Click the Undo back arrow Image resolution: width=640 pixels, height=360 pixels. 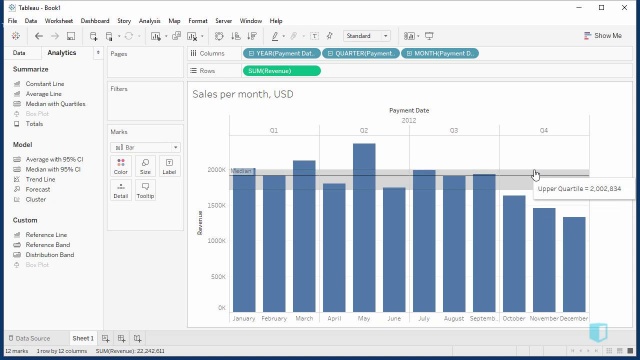pyautogui.click(x=39, y=36)
